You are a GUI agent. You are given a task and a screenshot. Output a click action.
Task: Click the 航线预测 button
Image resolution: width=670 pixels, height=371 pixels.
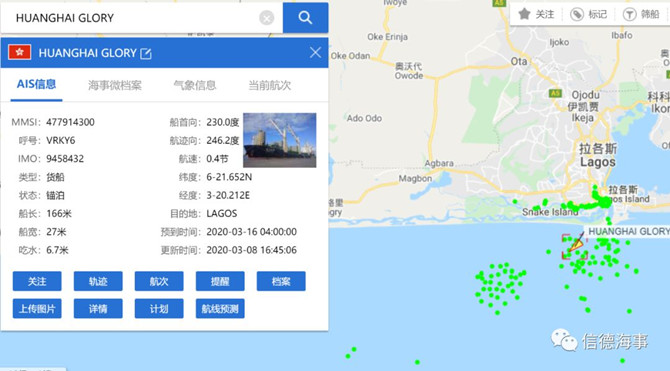pyautogui.click(x=220, y=309)
